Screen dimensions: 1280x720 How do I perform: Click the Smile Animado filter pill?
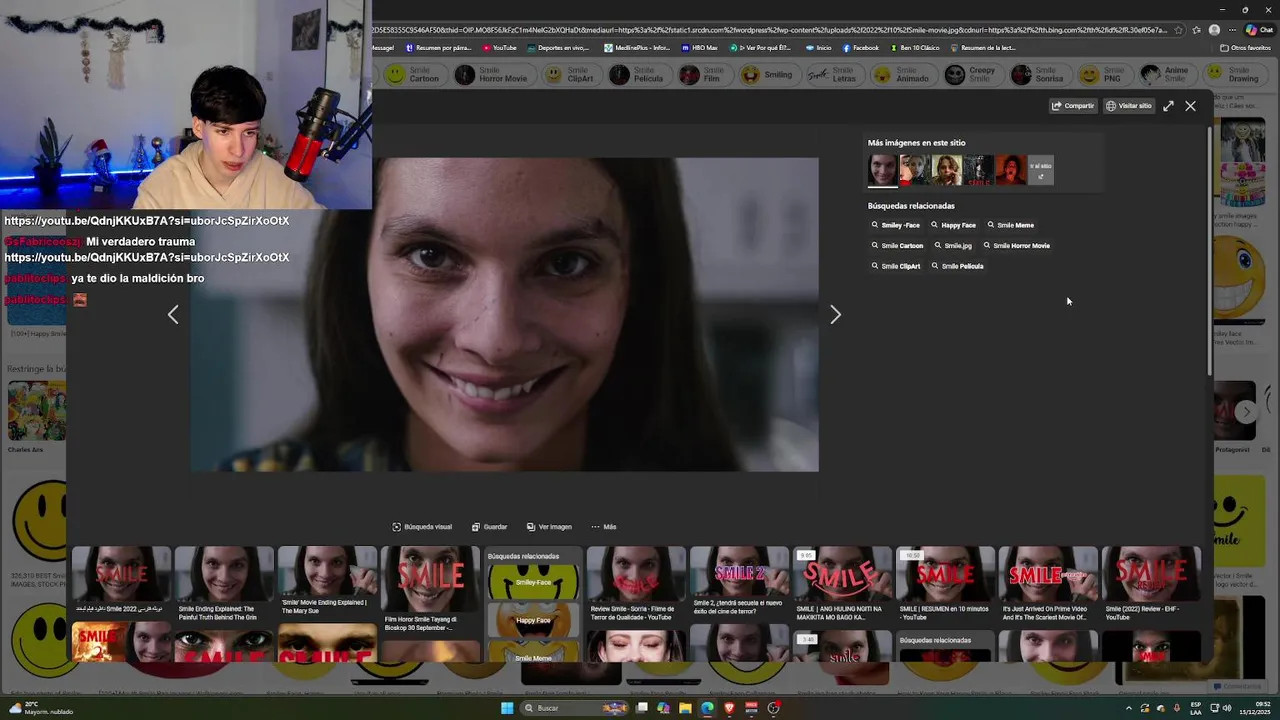pos(902,74)
